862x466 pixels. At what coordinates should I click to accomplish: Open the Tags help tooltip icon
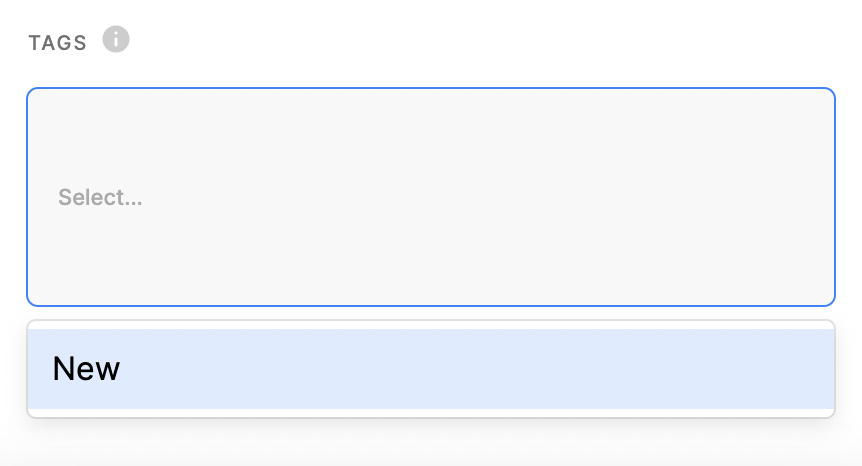(x=116, y=40)
